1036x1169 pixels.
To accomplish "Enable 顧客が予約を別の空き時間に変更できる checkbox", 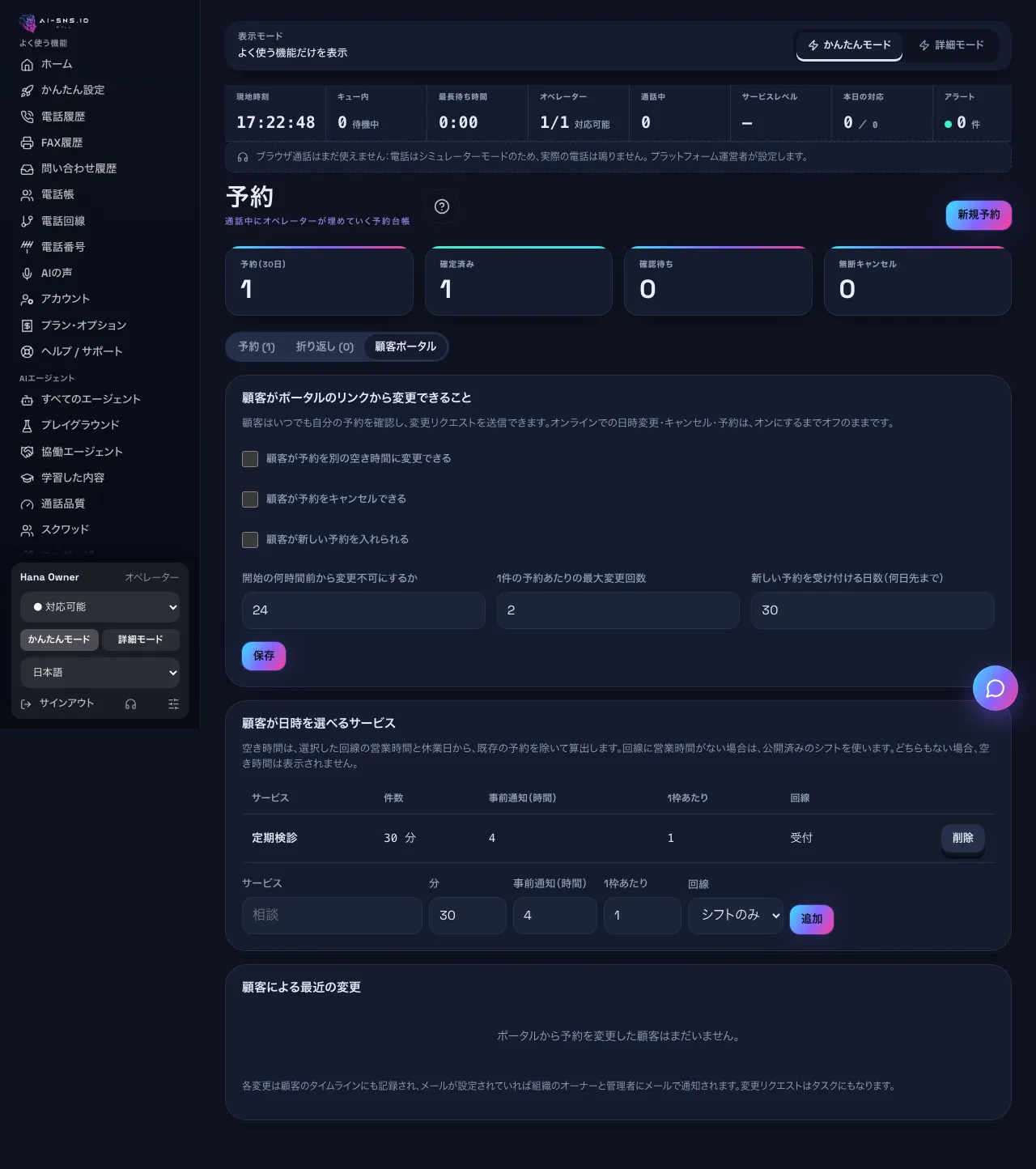I will tap(250, 459).
